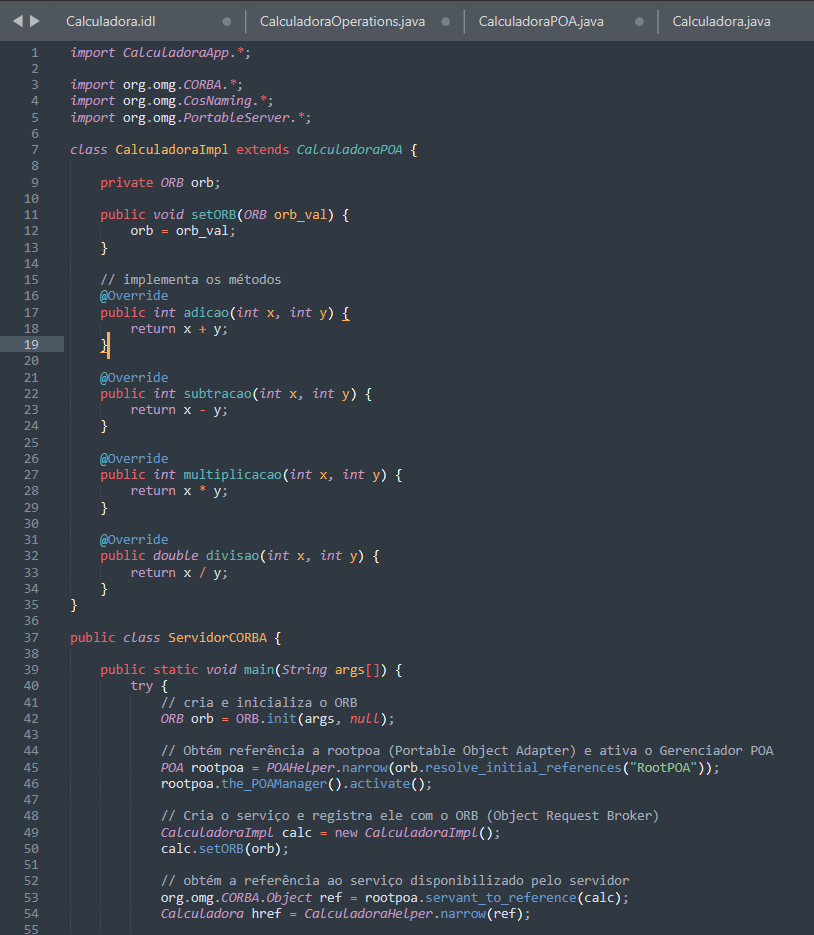This screenshot has width=814, height=935.
Task: Click 'resolve_initial_references' method call
Action: coord(523,767)
